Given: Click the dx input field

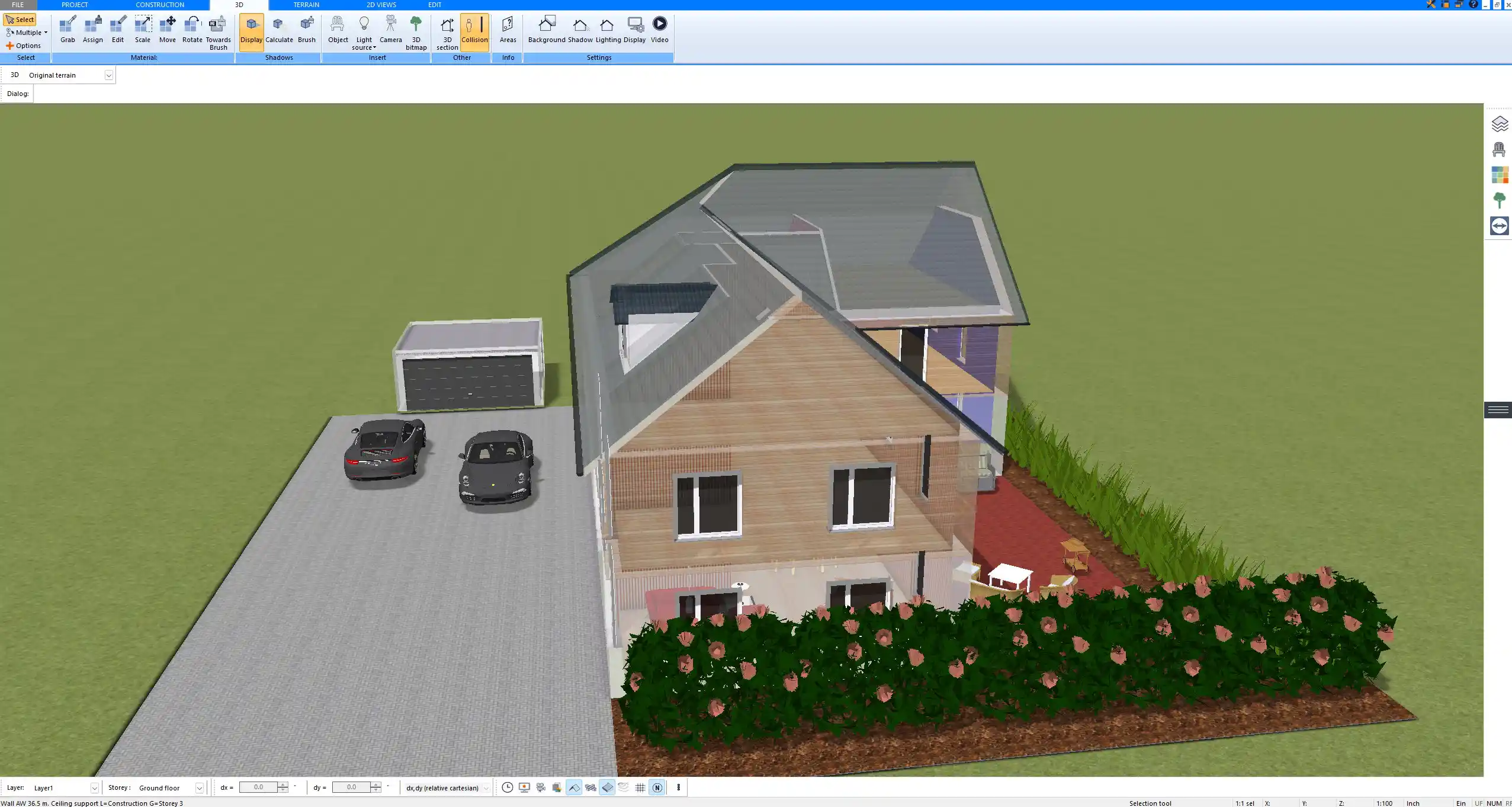Looking at the screenshot, I should tap(258, 787).
